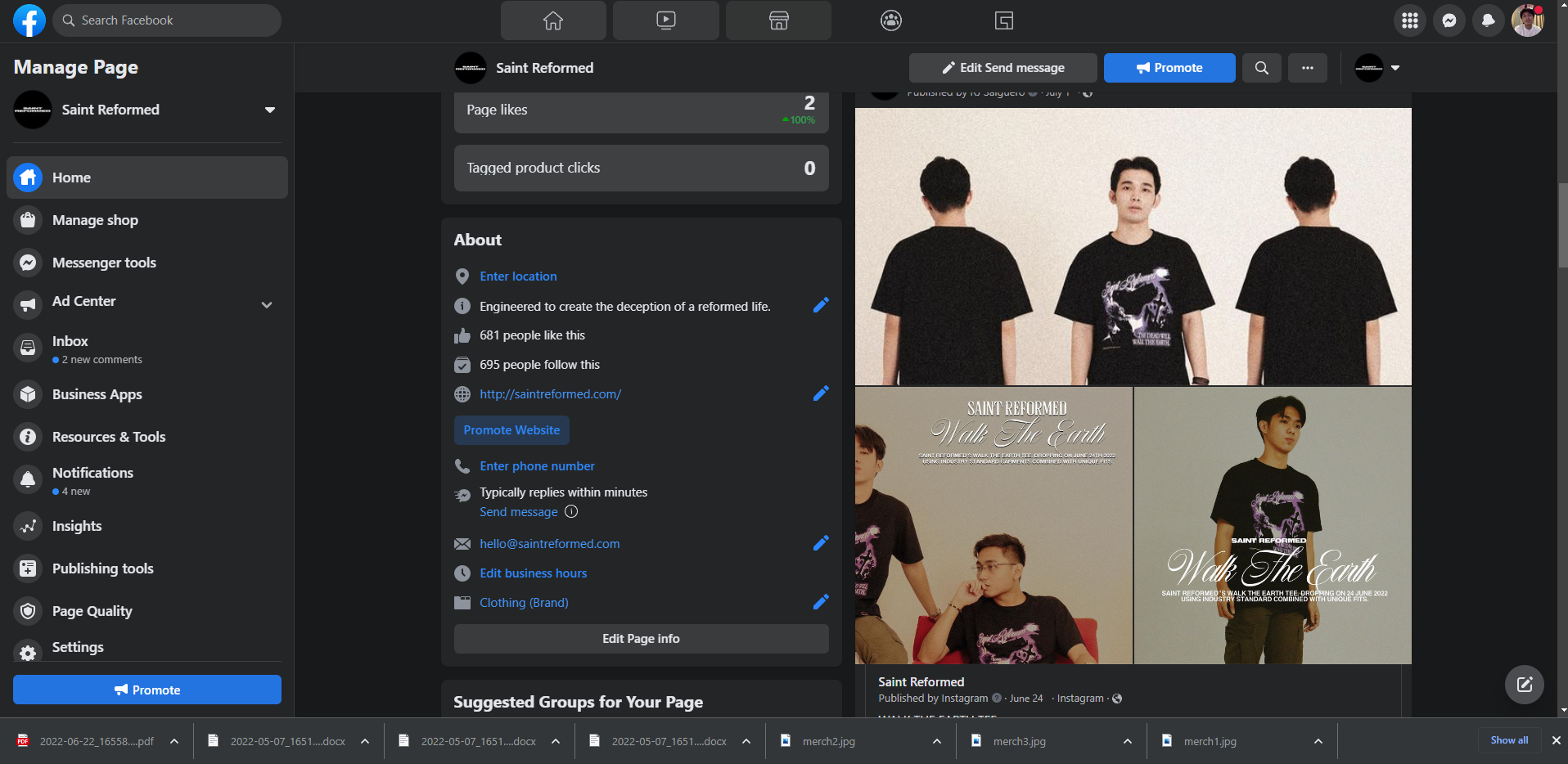
Task: Edit the Clothing (Brand) category pencil icon
Action: pos(821,602)
